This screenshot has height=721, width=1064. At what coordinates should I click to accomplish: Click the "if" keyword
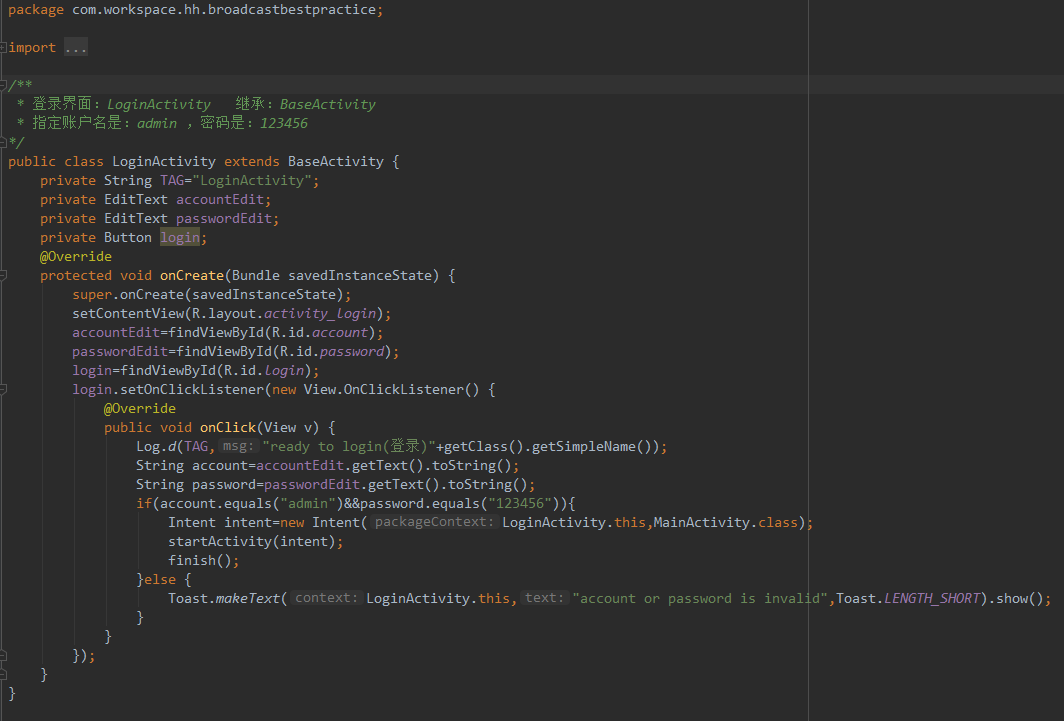(144, 503)
